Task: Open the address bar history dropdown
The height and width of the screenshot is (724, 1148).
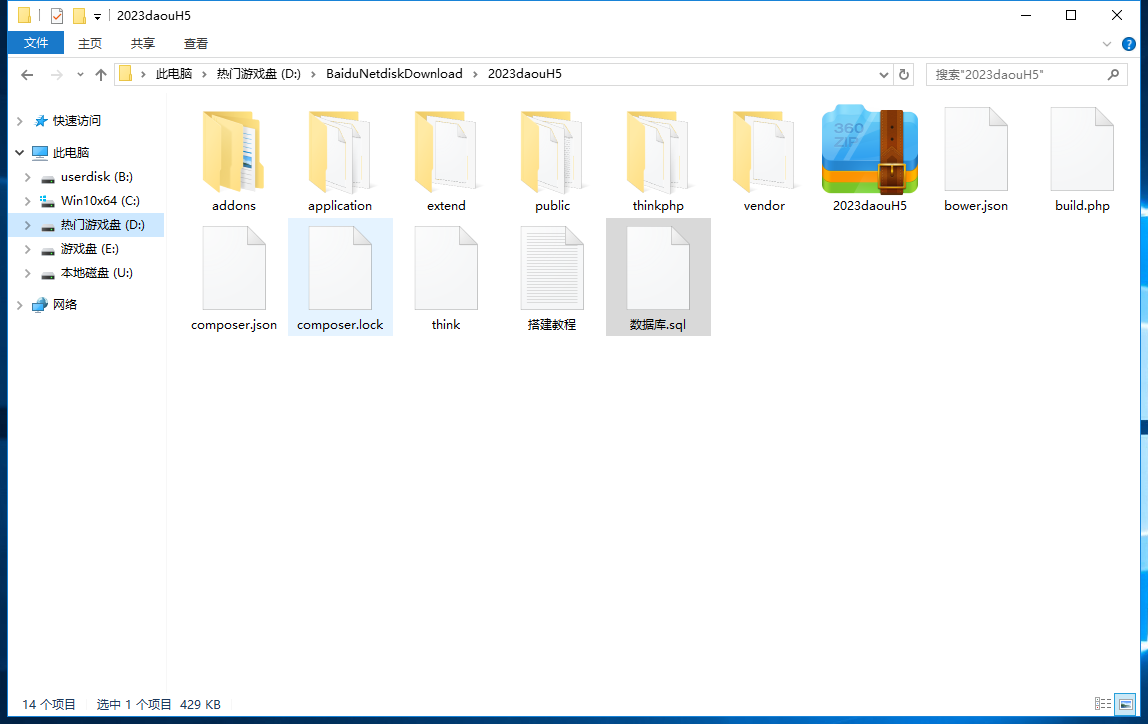Action: (884, 74)
